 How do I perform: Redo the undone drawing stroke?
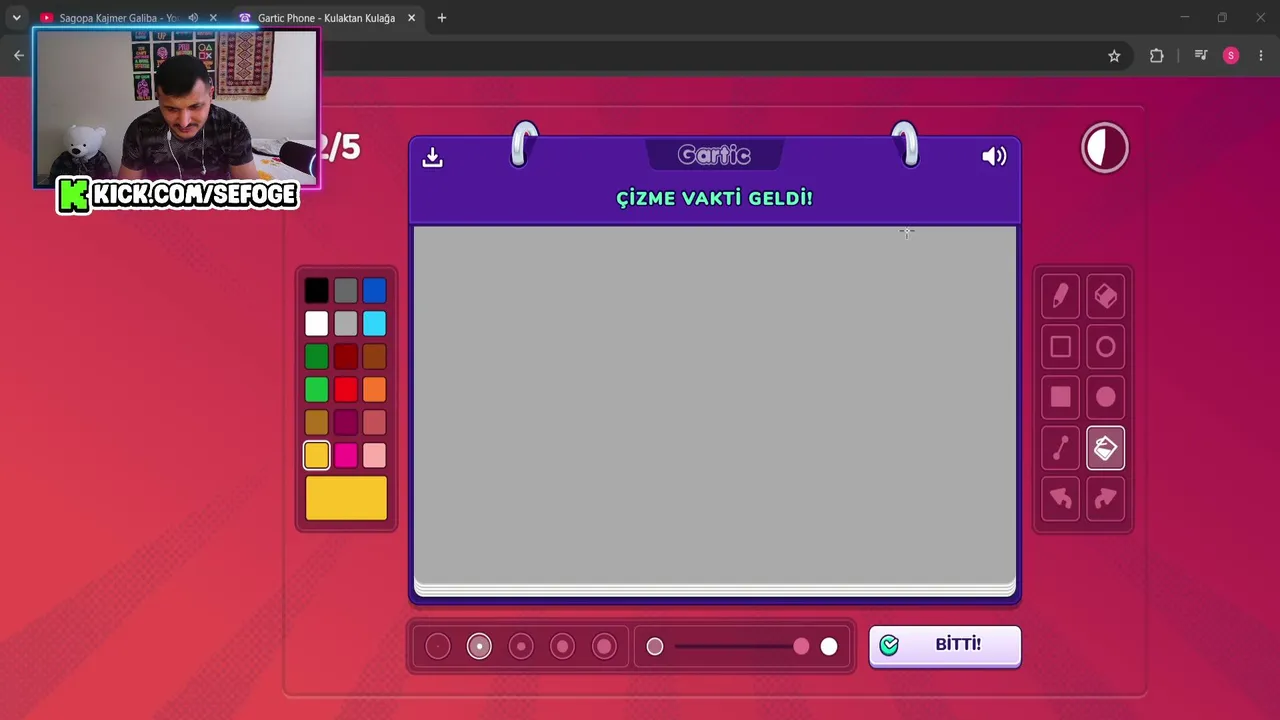(x=1105, y=498)
